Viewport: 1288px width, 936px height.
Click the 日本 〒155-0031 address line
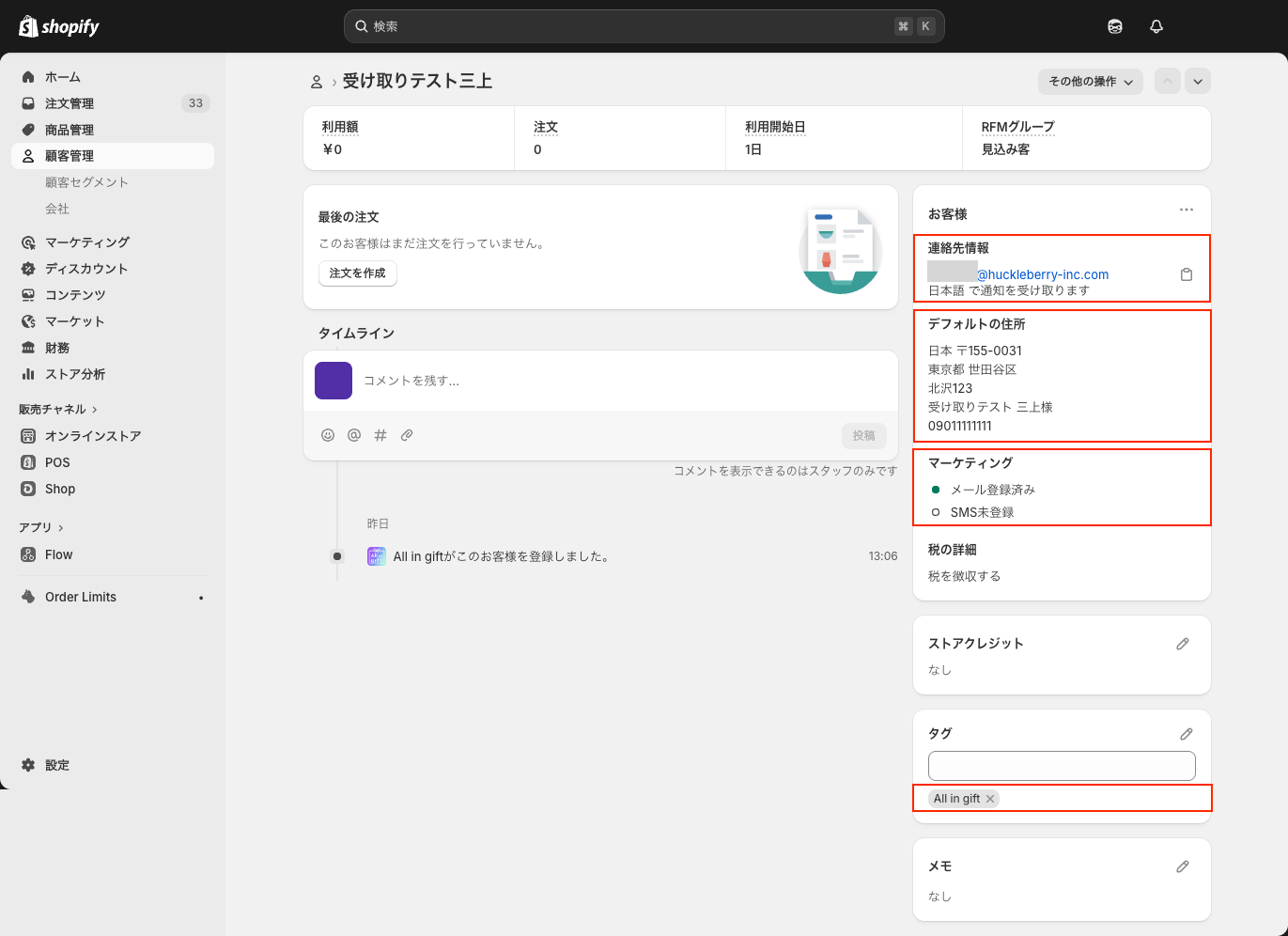coord(975,351)
